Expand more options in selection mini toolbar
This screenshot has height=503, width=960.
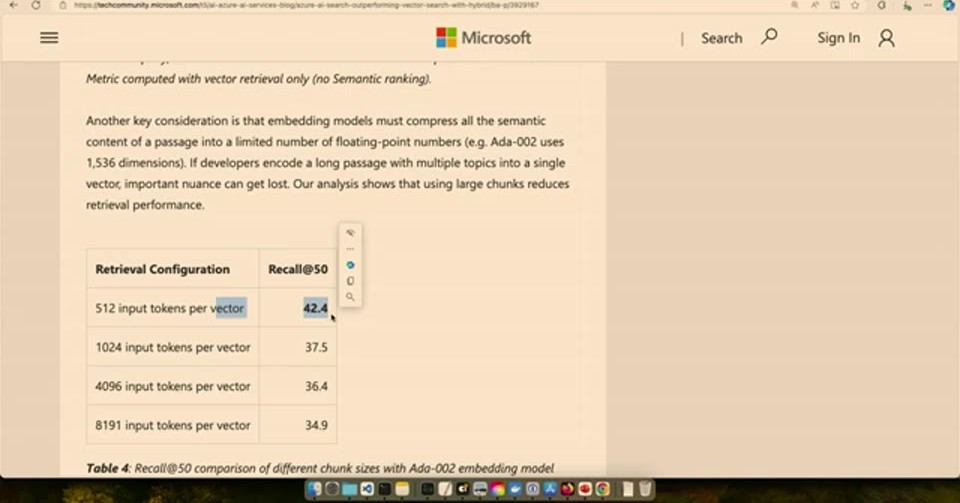[350, 249]
